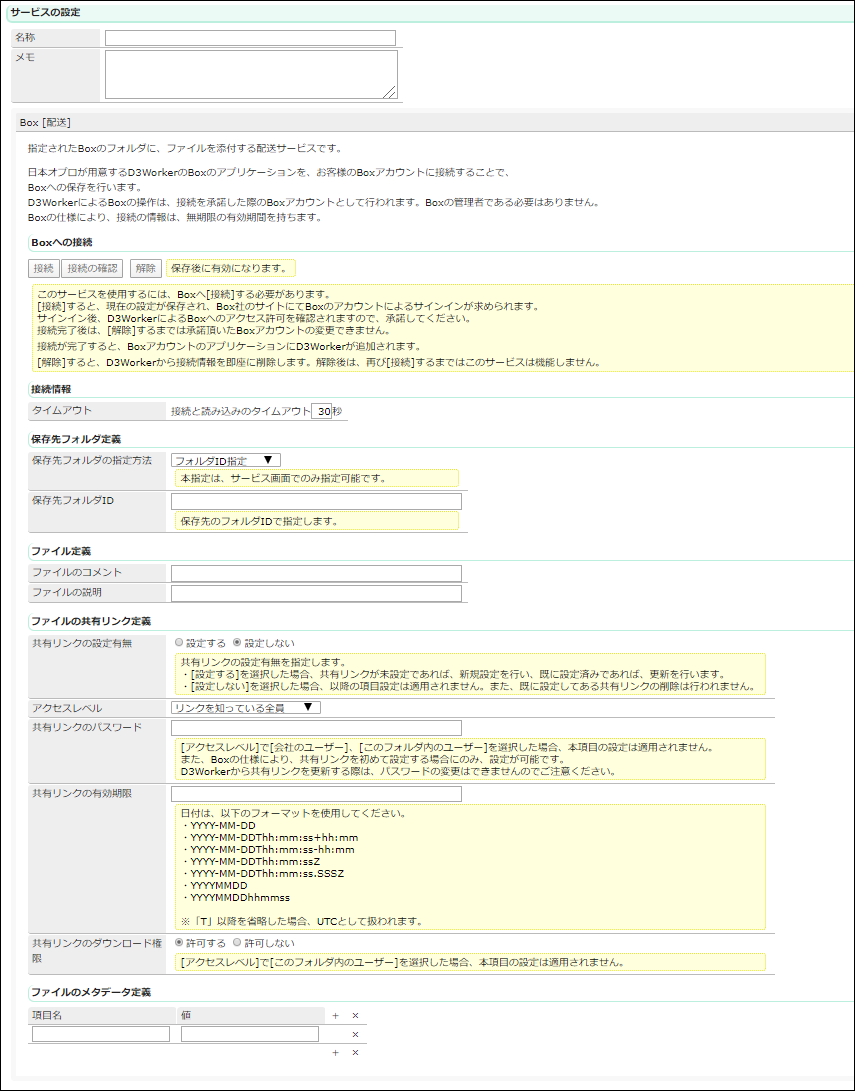This screenshot has height=1091, width=855.
Task: Select 許可しない for download permission
Action: [237, 942]
